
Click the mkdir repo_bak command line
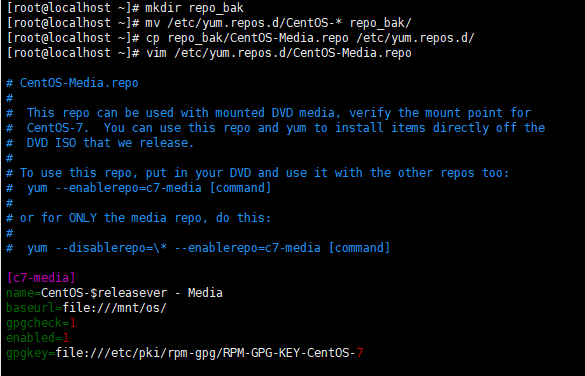click(x=125, y=8)
